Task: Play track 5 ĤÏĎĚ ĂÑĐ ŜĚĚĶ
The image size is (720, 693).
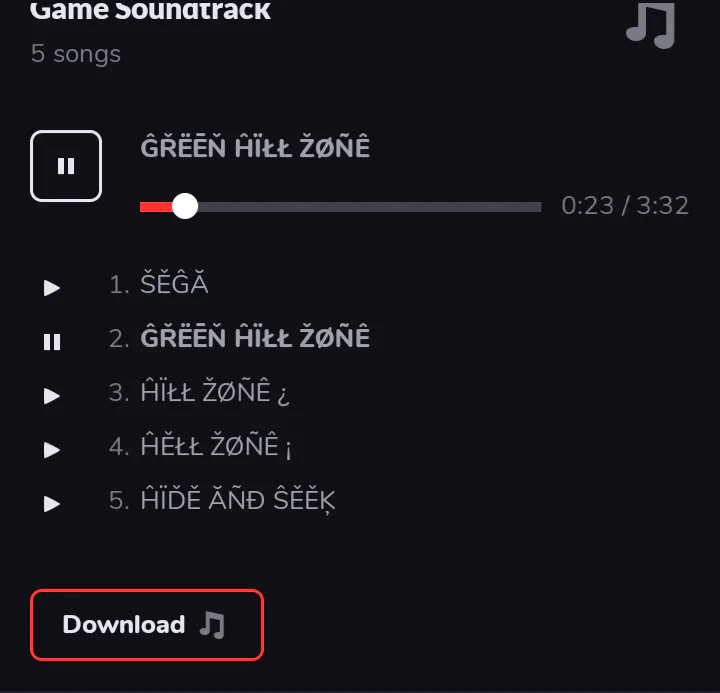Action: (51, 503)
